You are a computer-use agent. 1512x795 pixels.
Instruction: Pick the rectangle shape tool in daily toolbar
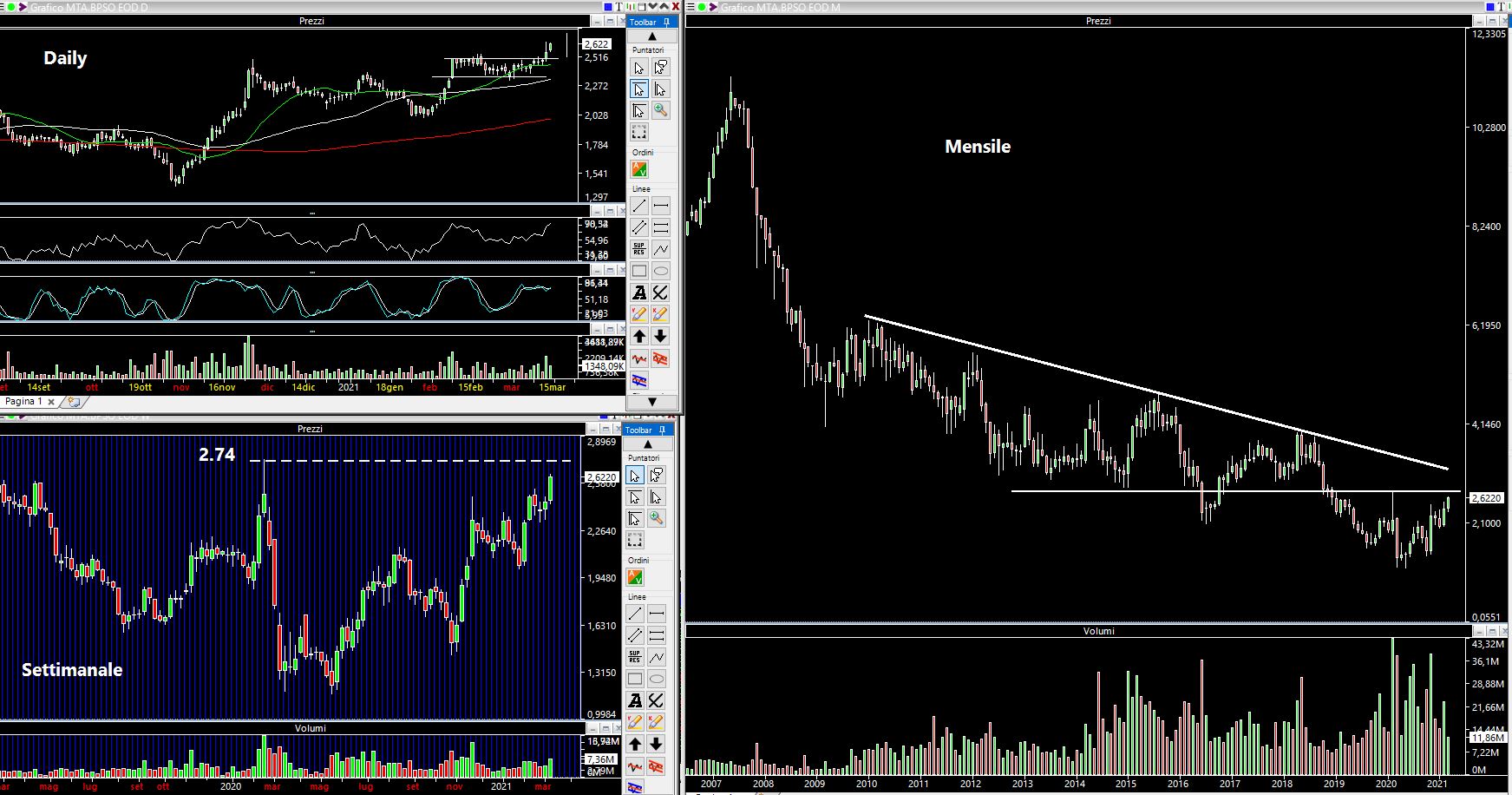point(639,271)
